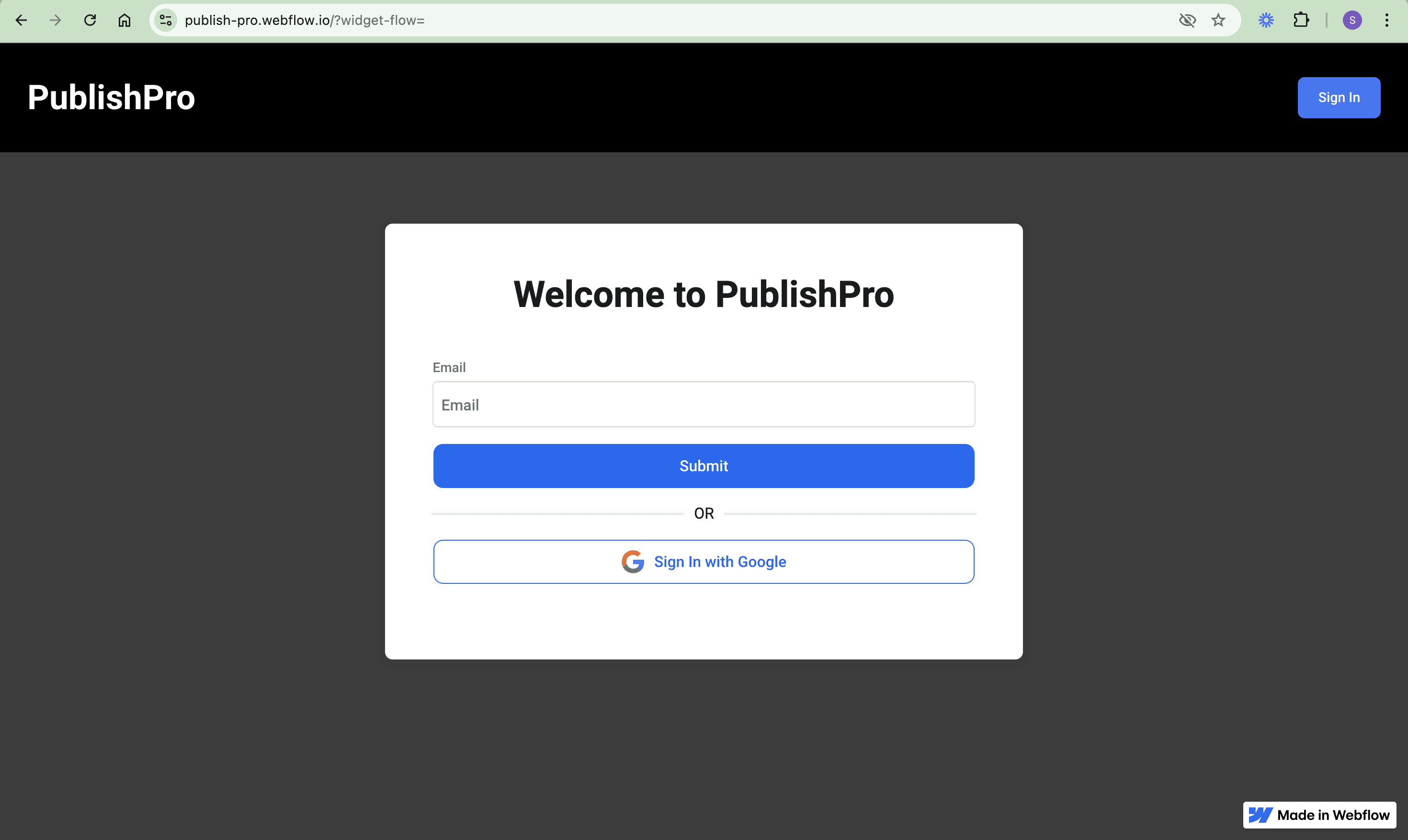Click the browser back arrow
Image resolution: width=1408 pixels, height=840 pixels.
21,21
